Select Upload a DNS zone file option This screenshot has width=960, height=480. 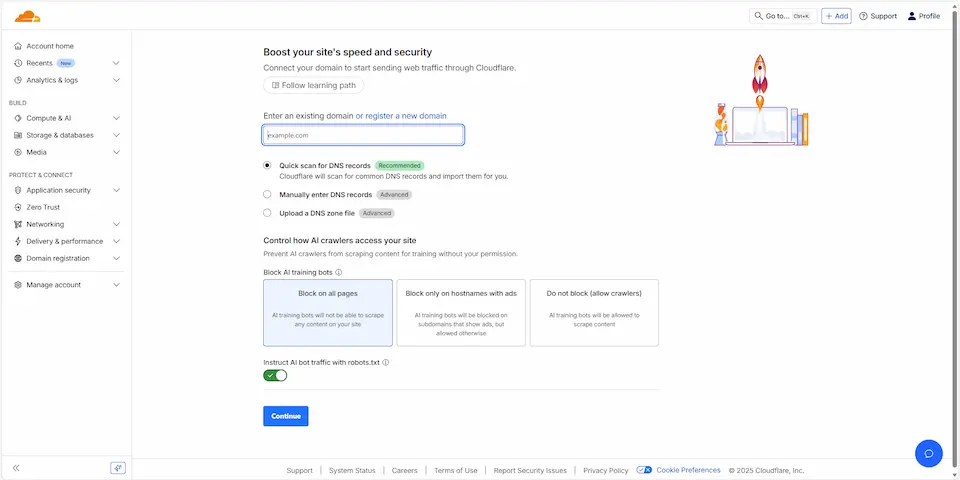267,213
